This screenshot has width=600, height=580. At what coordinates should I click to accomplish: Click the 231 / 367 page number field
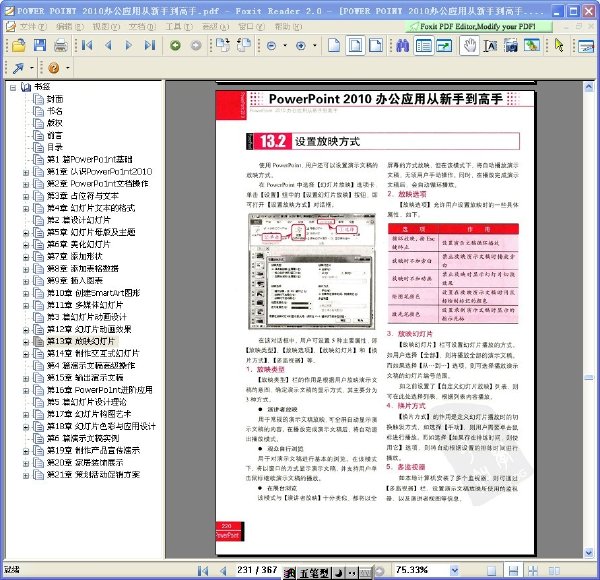pos(257,570)
